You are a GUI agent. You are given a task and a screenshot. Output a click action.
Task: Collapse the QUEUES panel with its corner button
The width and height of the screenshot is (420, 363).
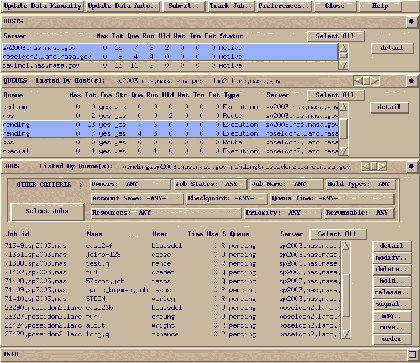[x=412, y=81]
